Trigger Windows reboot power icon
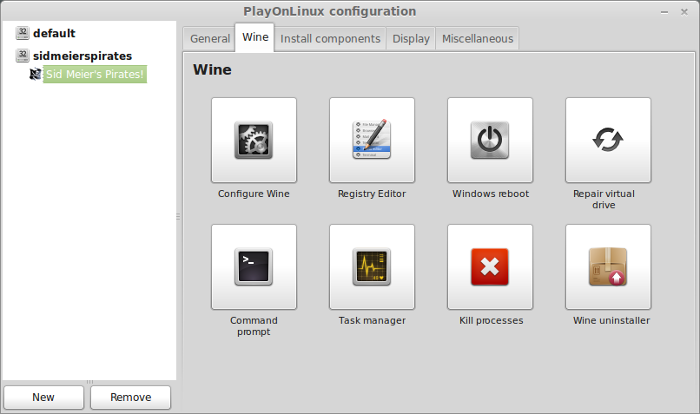This screenshot has width=700, height=414. (x=490, y=140)
